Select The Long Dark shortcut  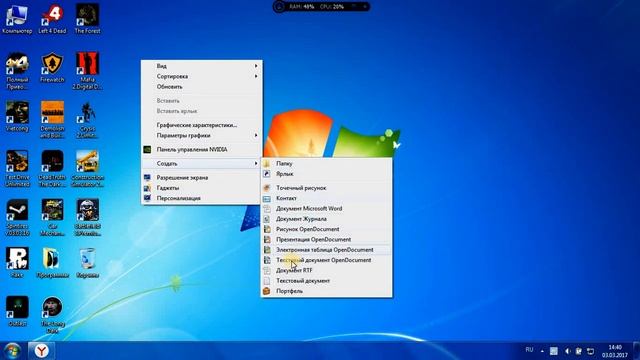(52, 315)
